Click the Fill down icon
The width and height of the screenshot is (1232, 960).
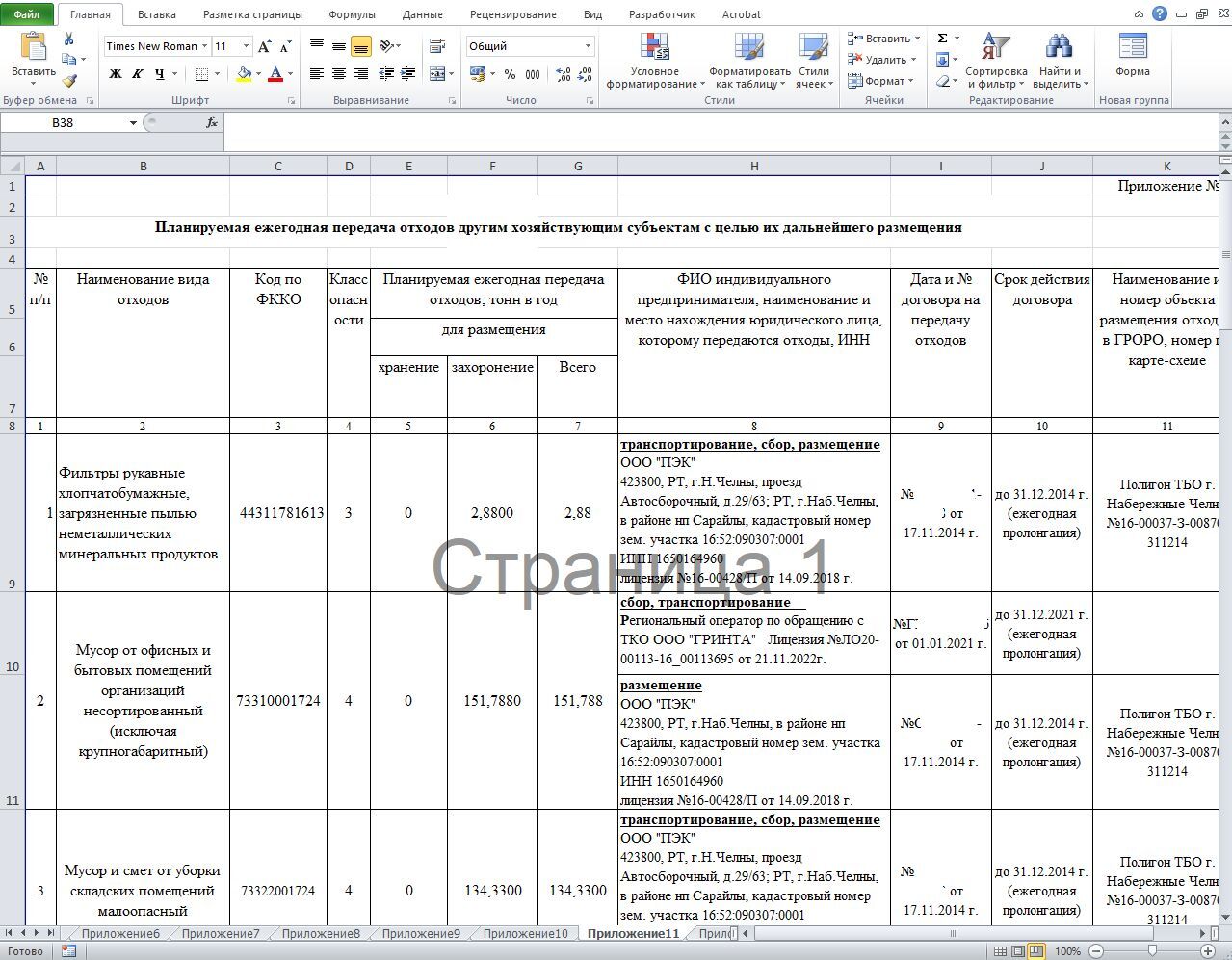[942, 60]
